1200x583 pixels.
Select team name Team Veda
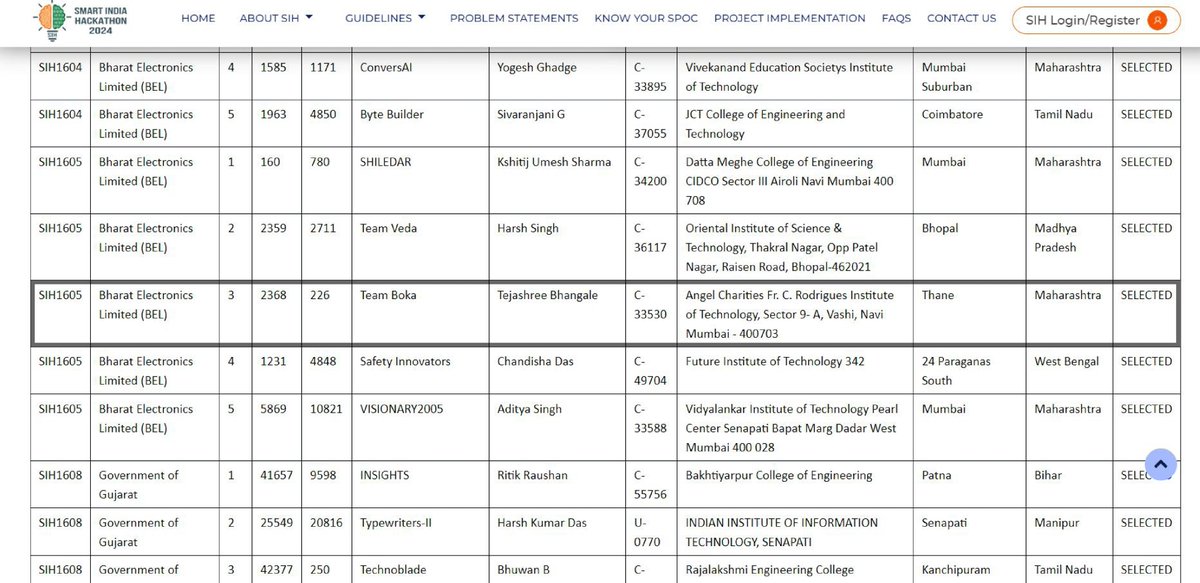pos(389,228)
